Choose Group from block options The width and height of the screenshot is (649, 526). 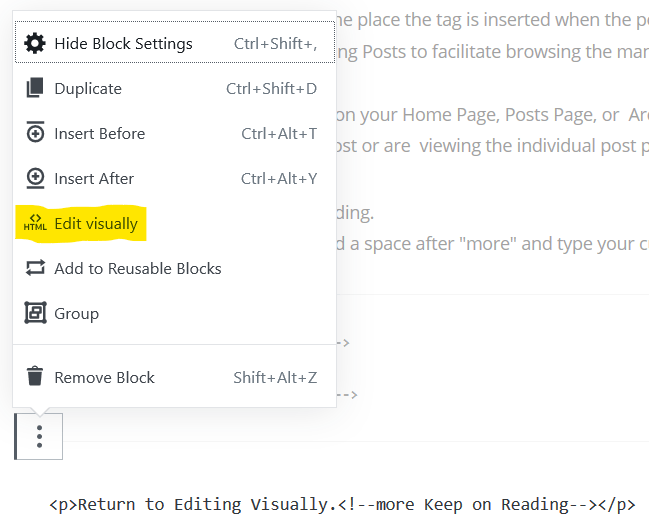(x=76, y=314)
